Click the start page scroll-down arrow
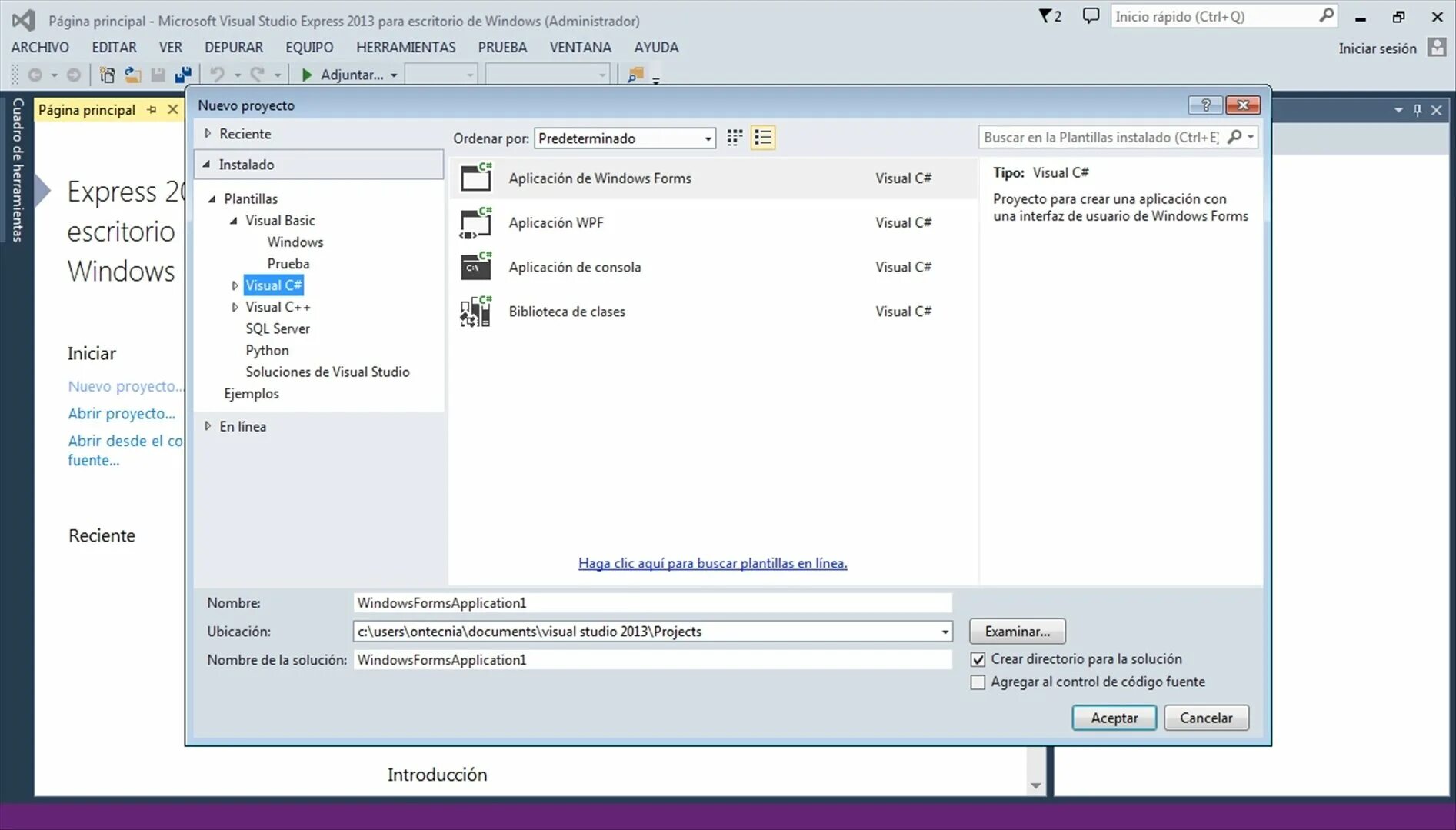The image size is (1456, 830). 1035,785
